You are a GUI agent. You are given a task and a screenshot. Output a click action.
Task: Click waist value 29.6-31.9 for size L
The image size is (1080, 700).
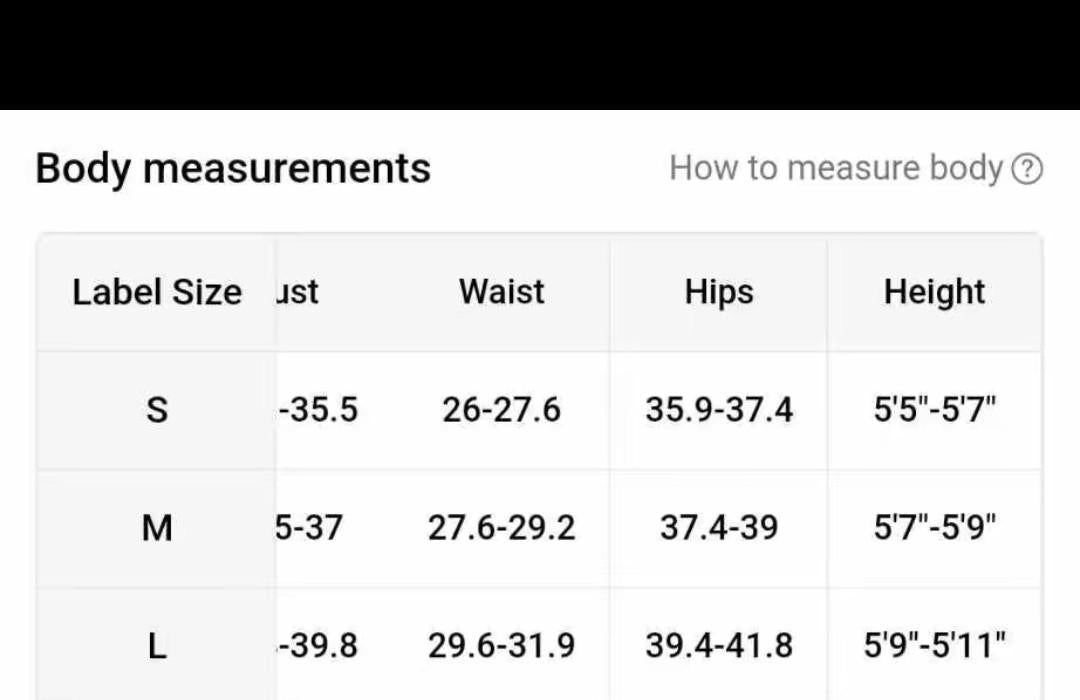click(501, 646)
